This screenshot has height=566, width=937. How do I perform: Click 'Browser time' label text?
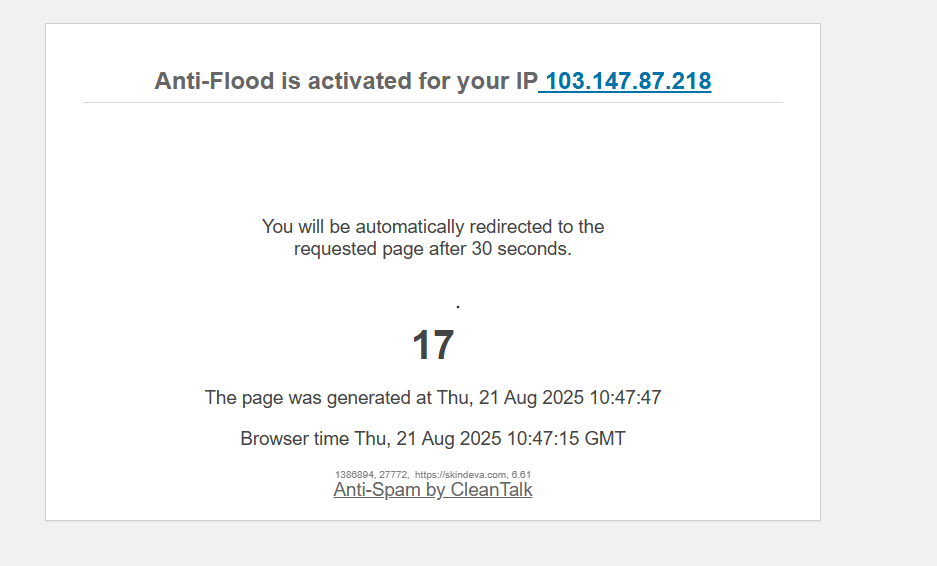coord(295,439)
